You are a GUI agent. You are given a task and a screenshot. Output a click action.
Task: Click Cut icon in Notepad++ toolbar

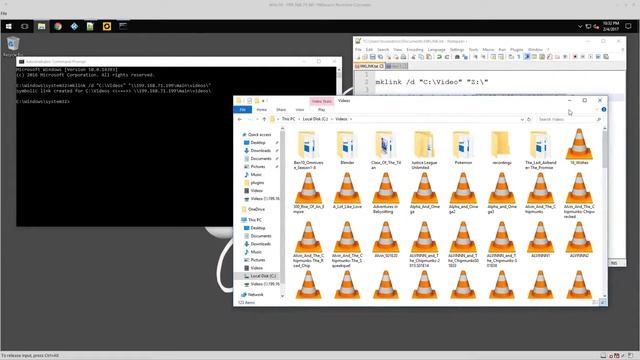[x=413, y=57]
